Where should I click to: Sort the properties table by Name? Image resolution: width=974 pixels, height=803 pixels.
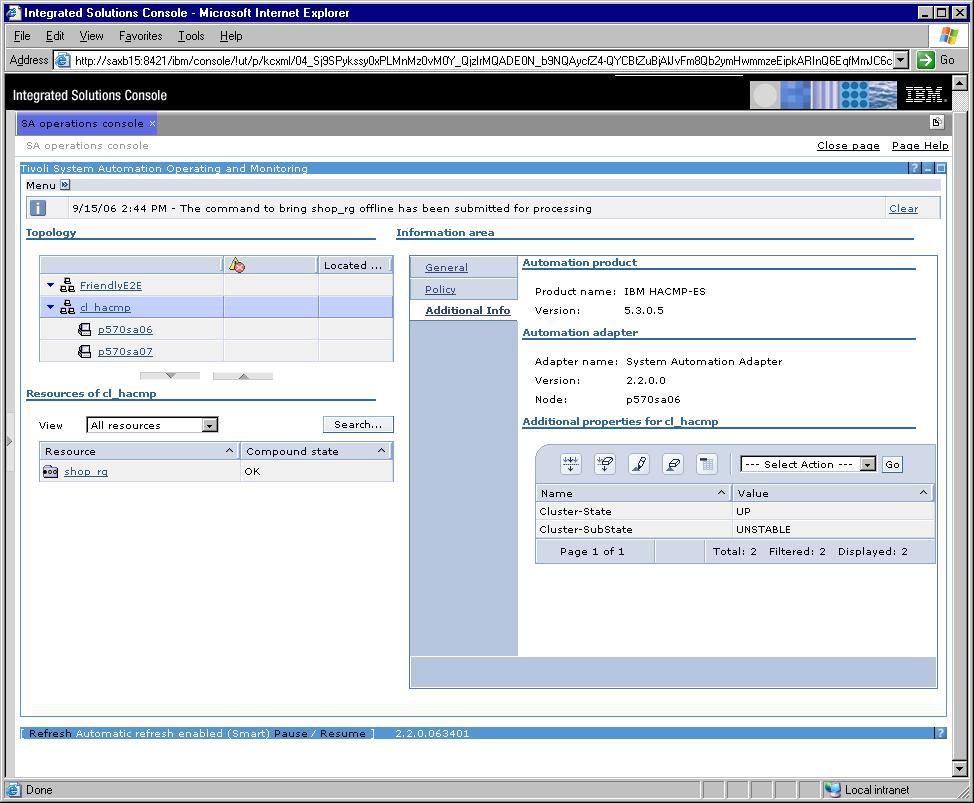(721, 492)
